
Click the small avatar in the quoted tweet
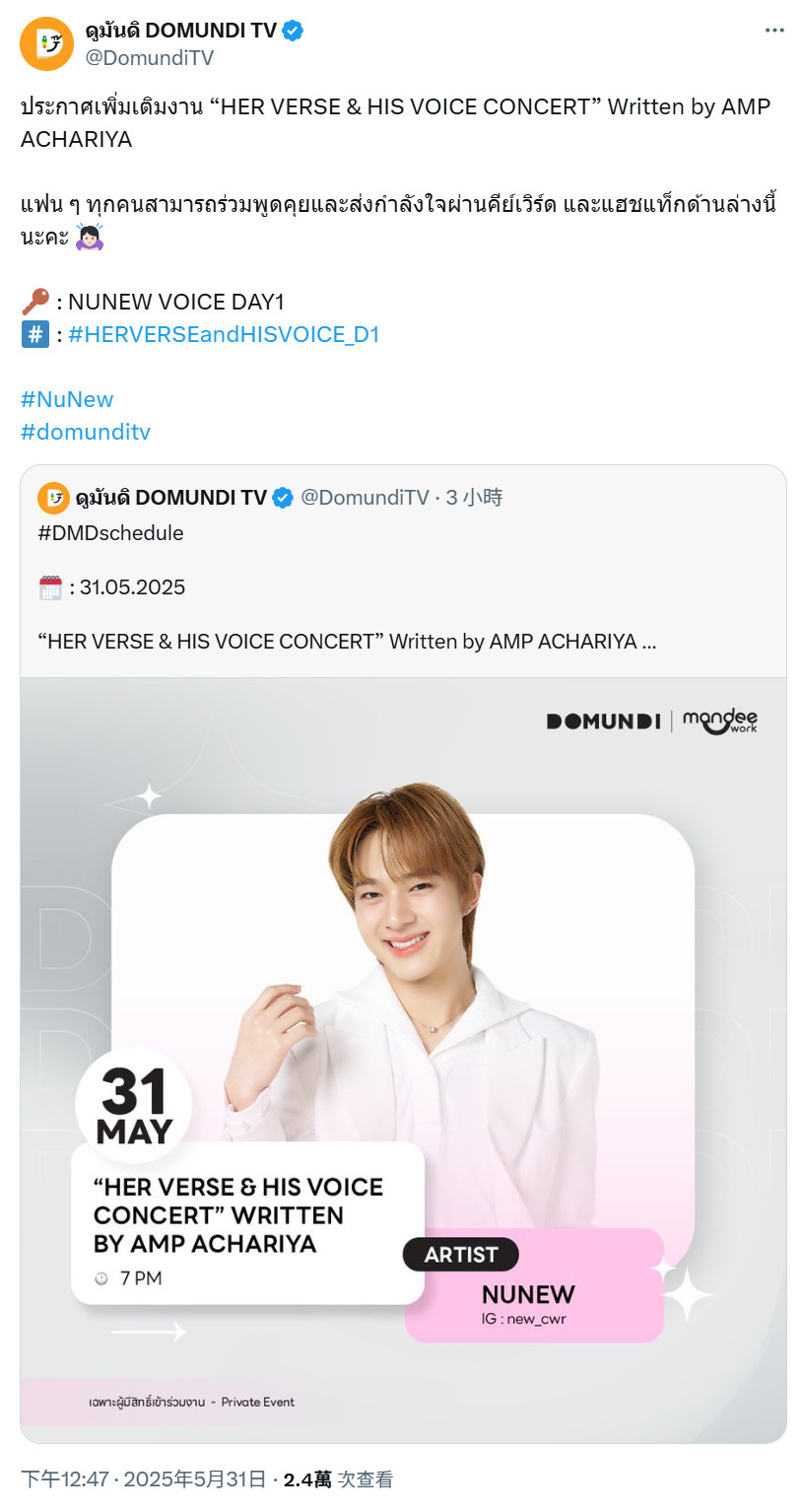coord(53,499)
